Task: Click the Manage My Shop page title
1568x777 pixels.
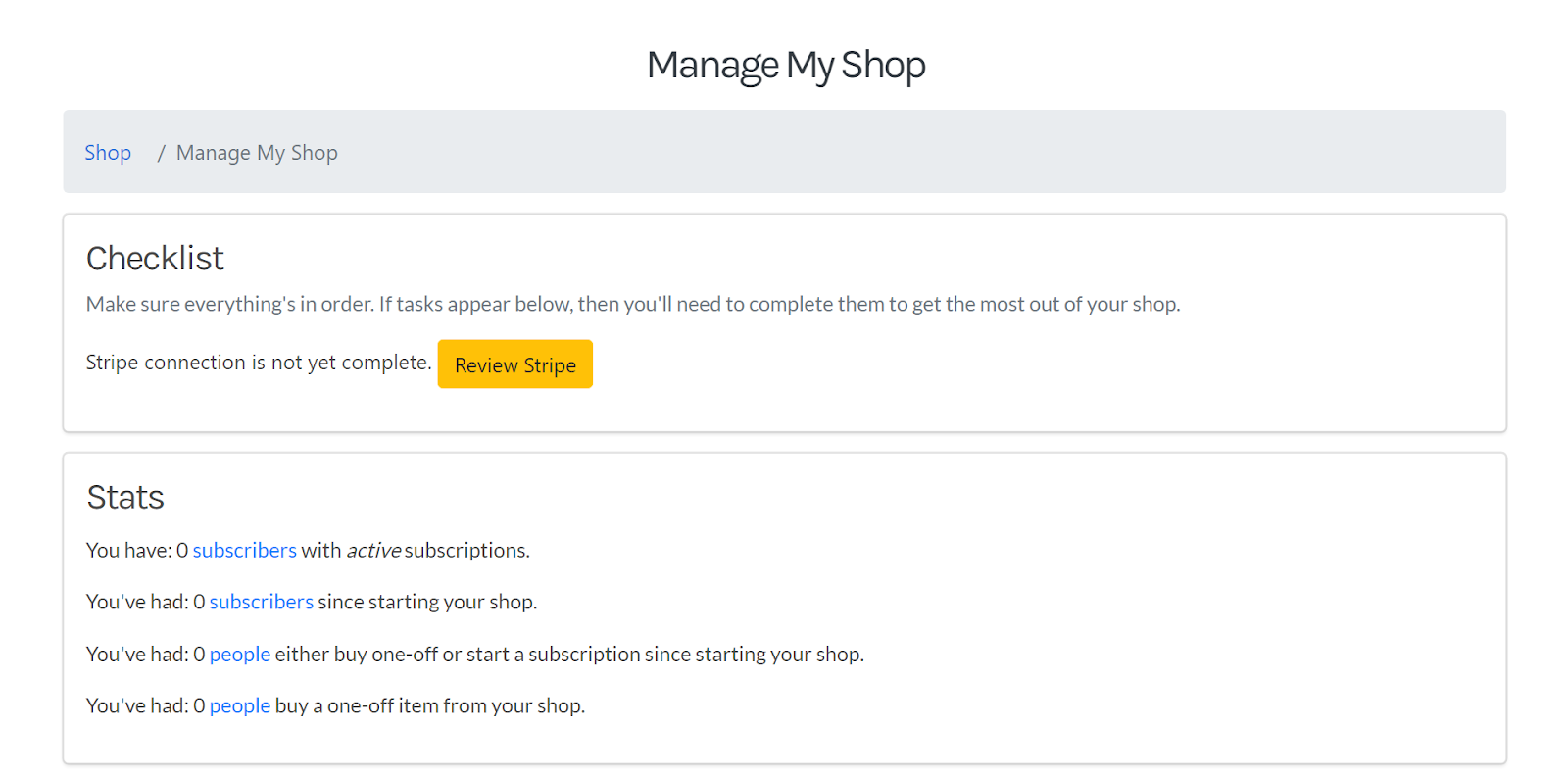Action: pyautogui.click(x=786, y=66)
